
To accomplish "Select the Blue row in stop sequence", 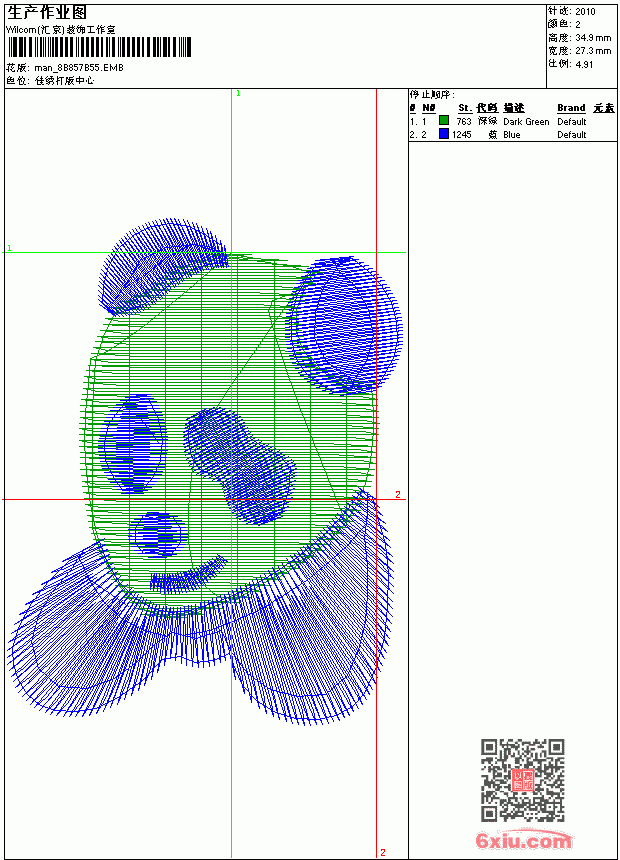I will coord(513,134).
